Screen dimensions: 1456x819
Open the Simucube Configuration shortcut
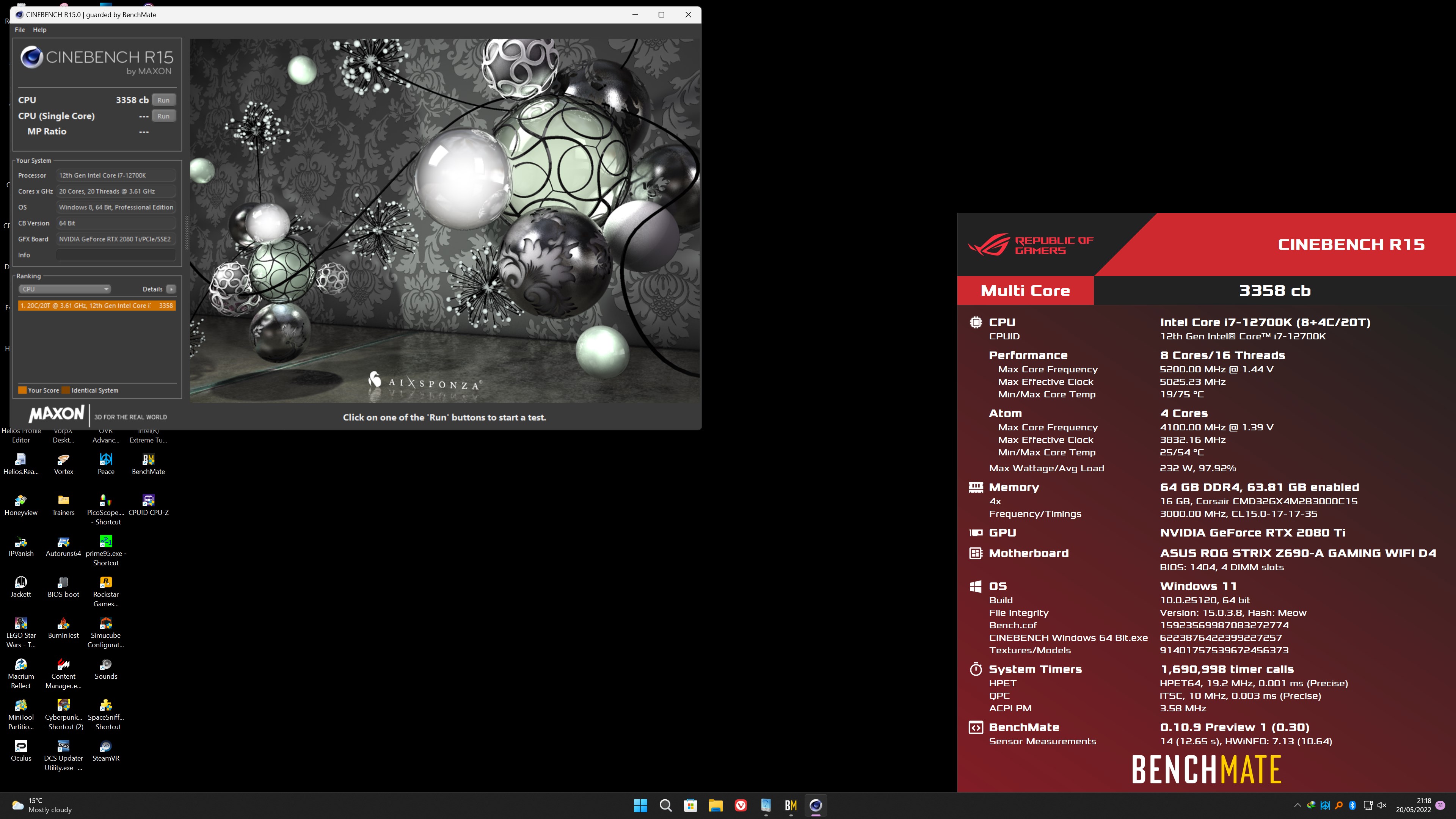pyautogui.click(x=106, y=632)
